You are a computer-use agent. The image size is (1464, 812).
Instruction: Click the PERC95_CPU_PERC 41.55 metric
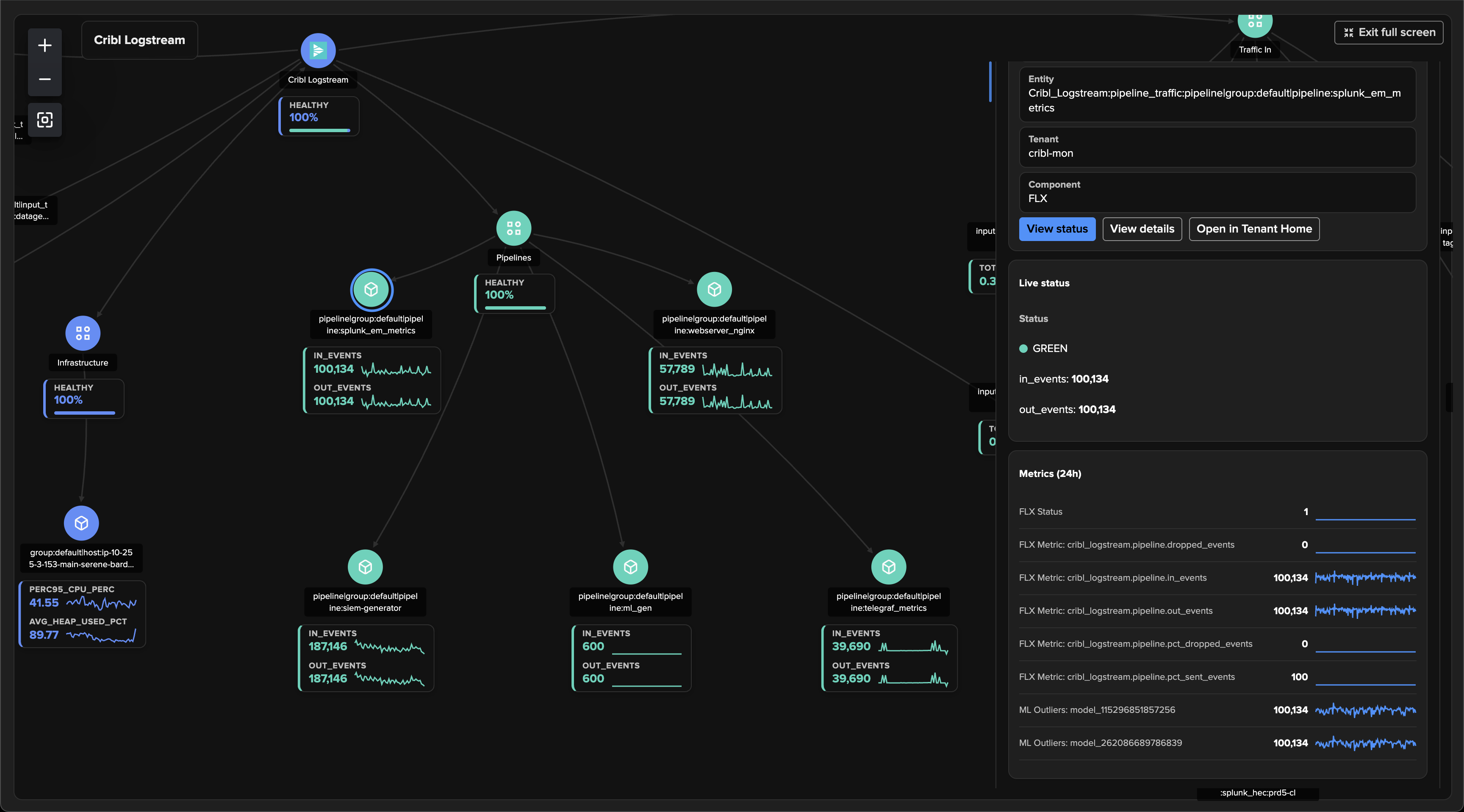click(x=83, y=597)
